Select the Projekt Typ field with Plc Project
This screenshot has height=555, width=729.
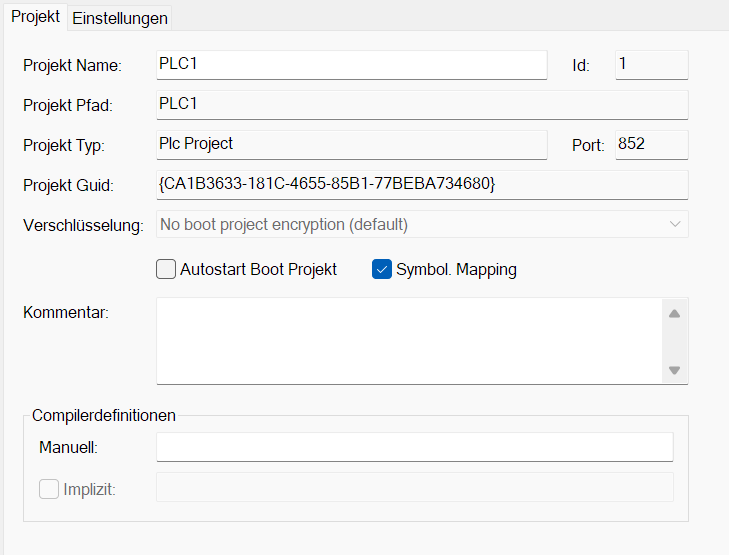coord(351,144)
